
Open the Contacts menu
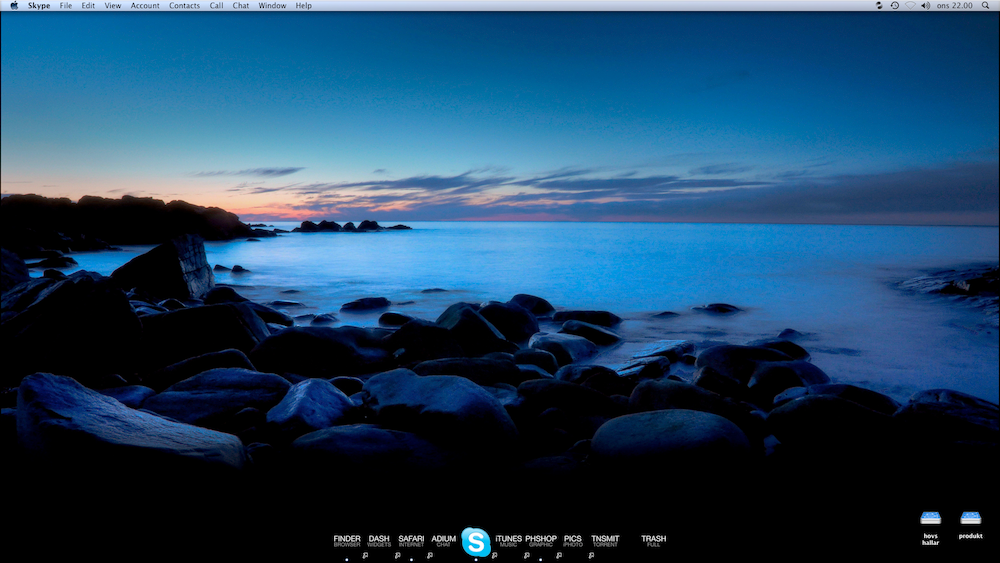pyautogui.click(x=184, y=6)
